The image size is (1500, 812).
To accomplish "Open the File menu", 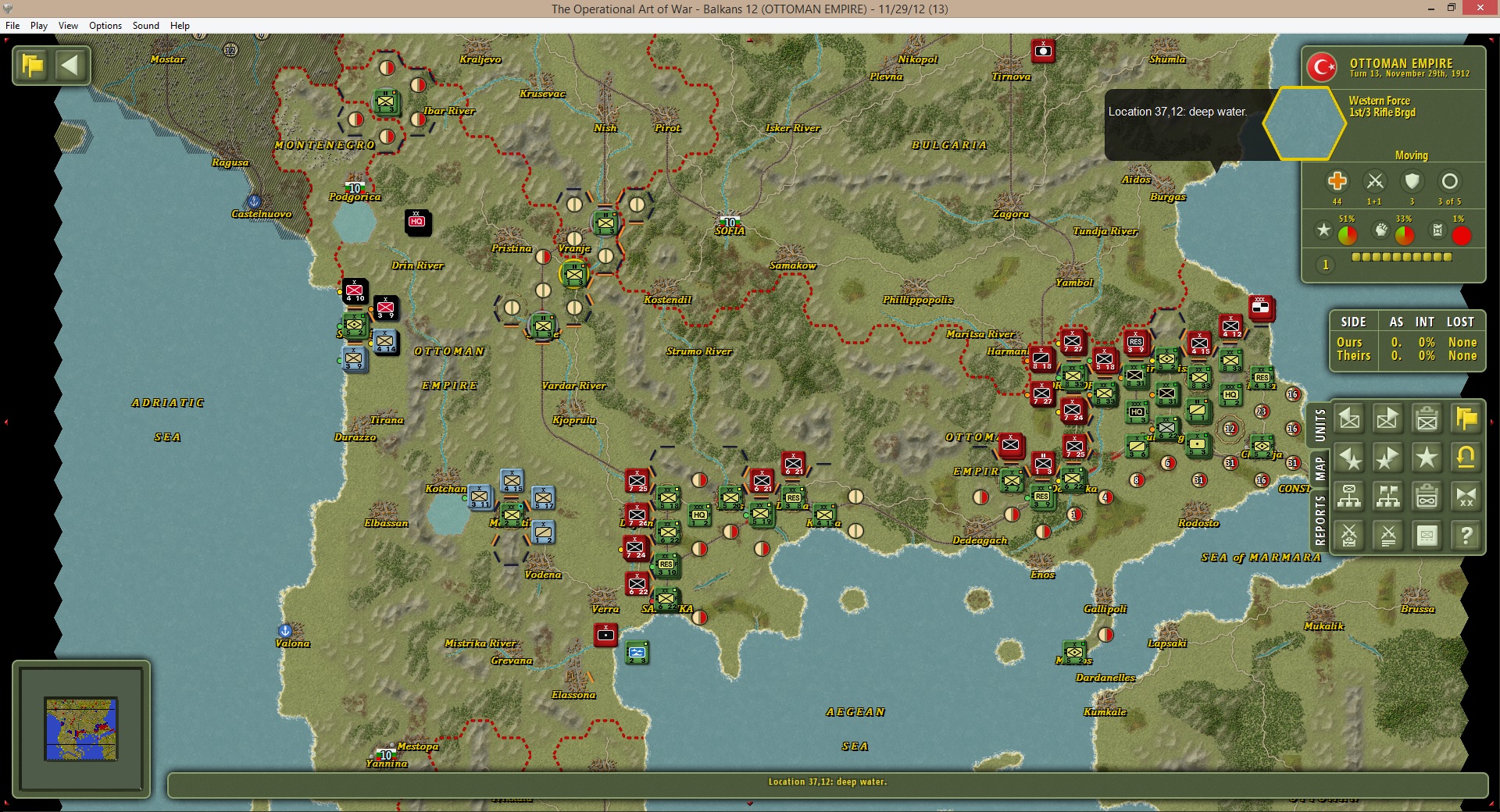I will pyautogui.click(x=12, y=26).
